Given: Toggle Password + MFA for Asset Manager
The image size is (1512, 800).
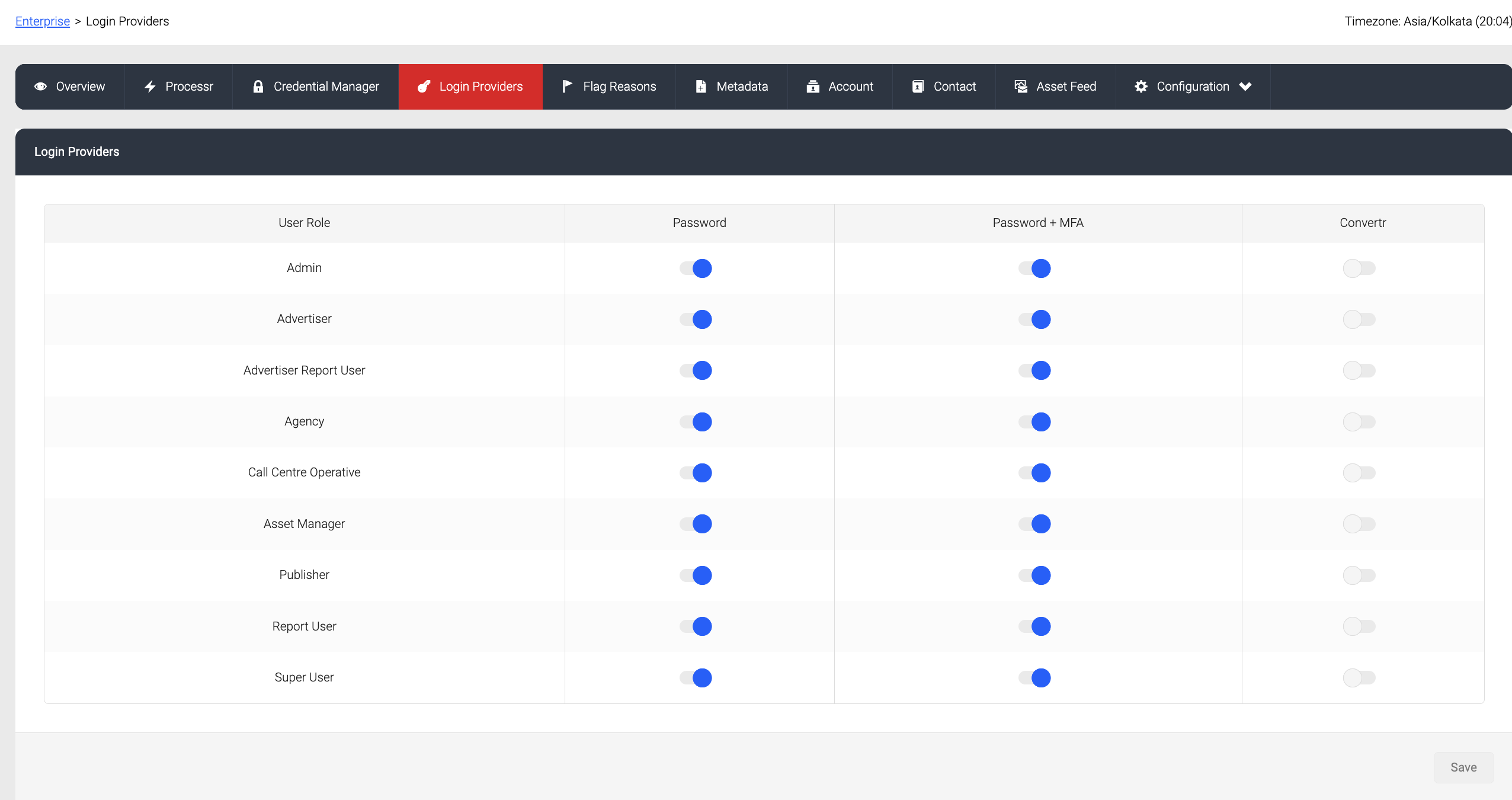Looking at the screenshot, I should pyautogui.click(x=1034, y=524).
